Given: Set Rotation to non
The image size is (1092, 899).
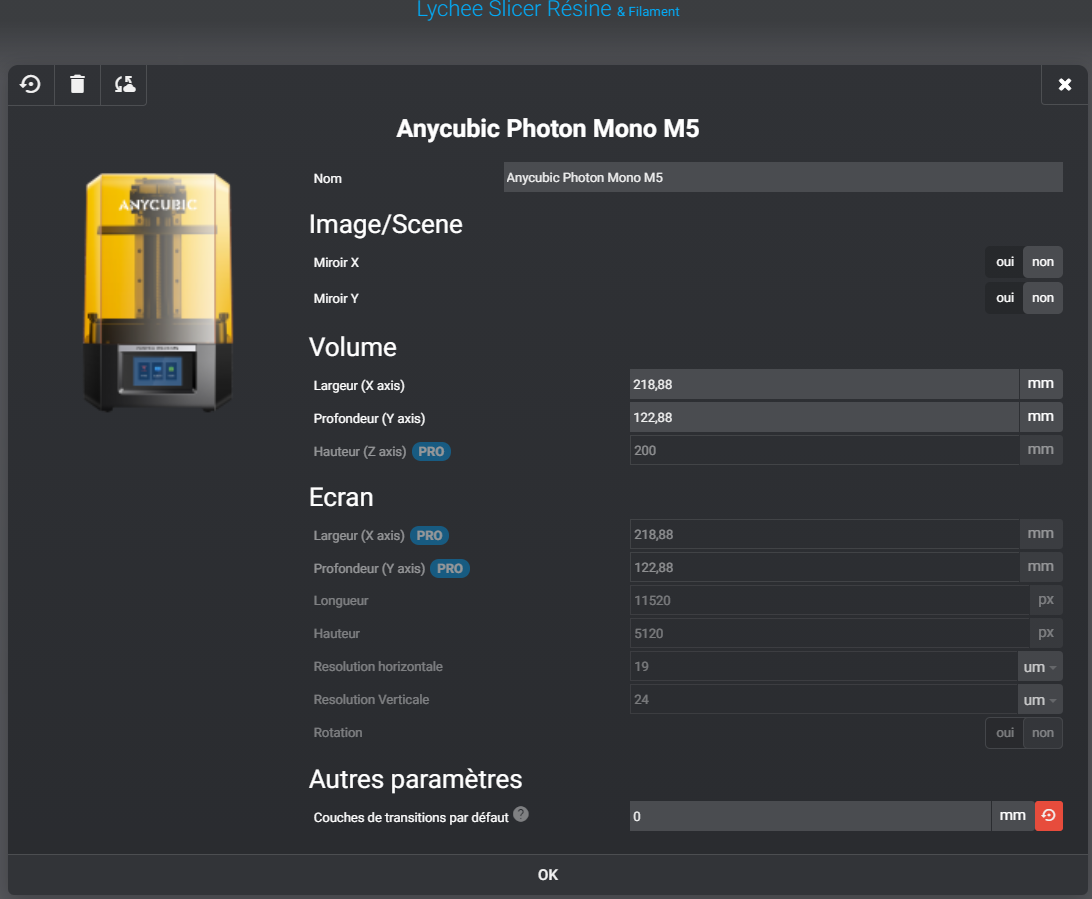Looking at the screenshot, I should (1043, 733).
